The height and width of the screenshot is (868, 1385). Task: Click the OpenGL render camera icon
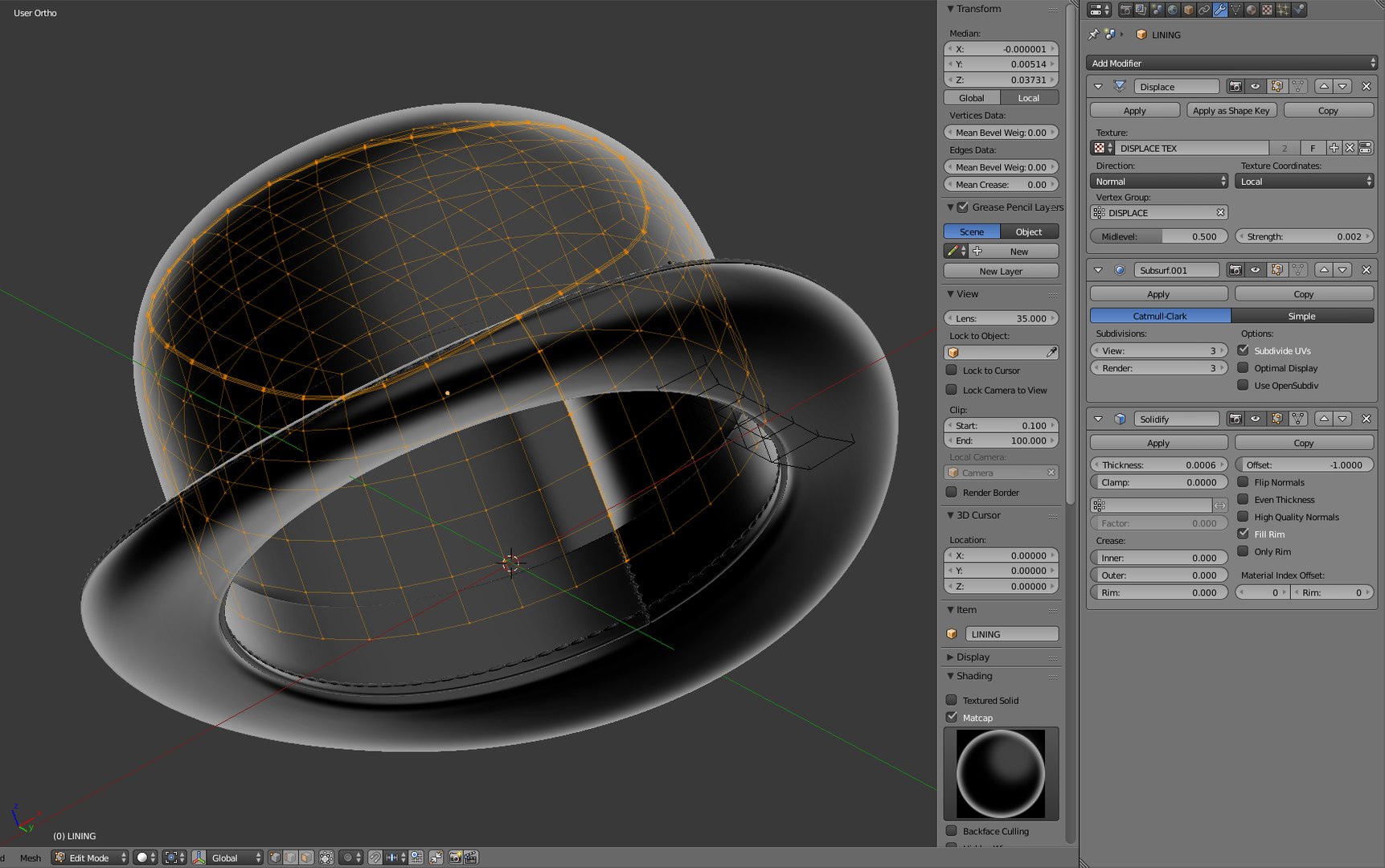point(455,858)
